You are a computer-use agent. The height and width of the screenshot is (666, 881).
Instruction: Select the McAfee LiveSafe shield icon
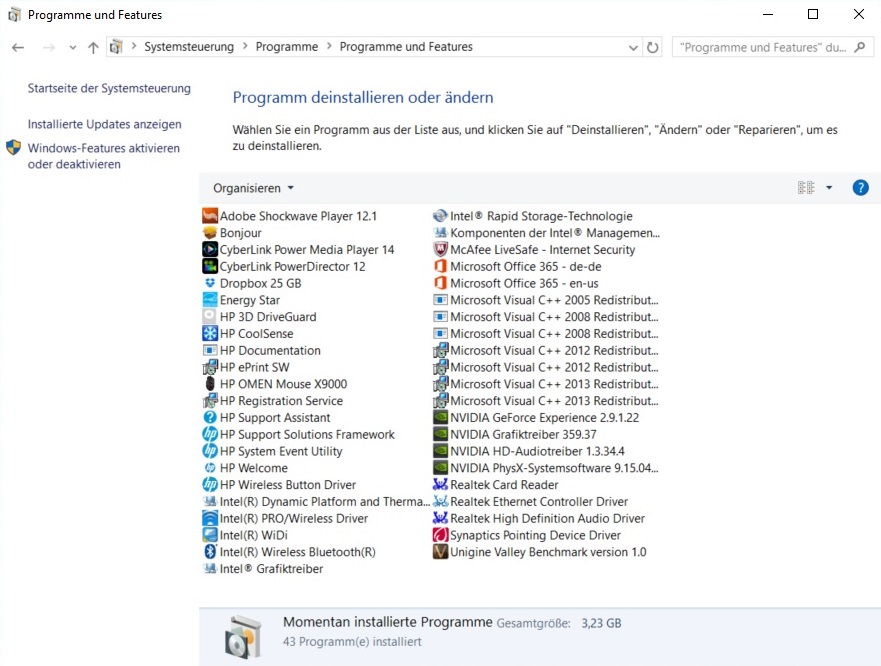(440, 250)
